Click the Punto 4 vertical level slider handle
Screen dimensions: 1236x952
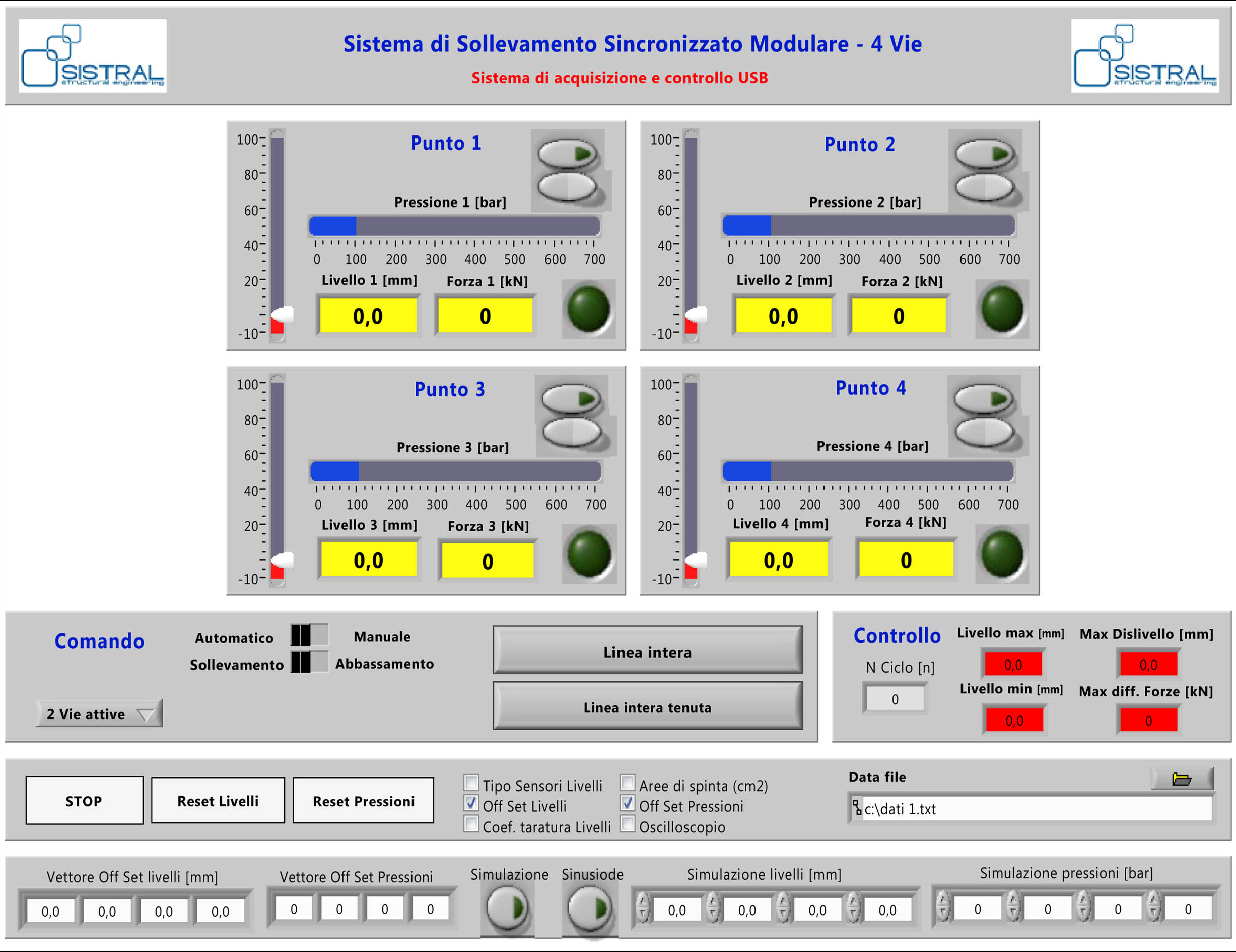pos(696,560)
